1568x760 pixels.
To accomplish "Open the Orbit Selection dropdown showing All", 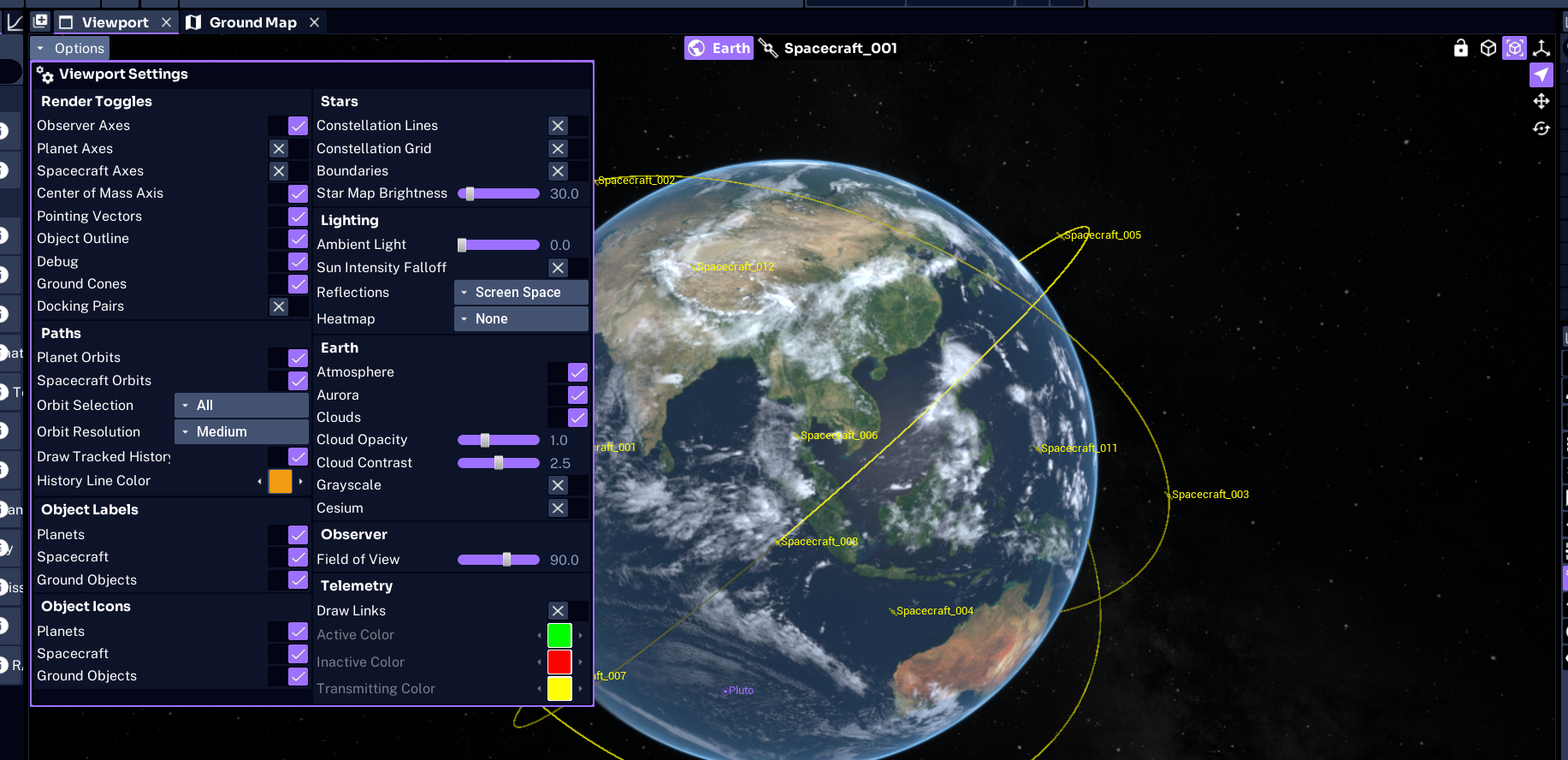I will click(x=242, y=406).
